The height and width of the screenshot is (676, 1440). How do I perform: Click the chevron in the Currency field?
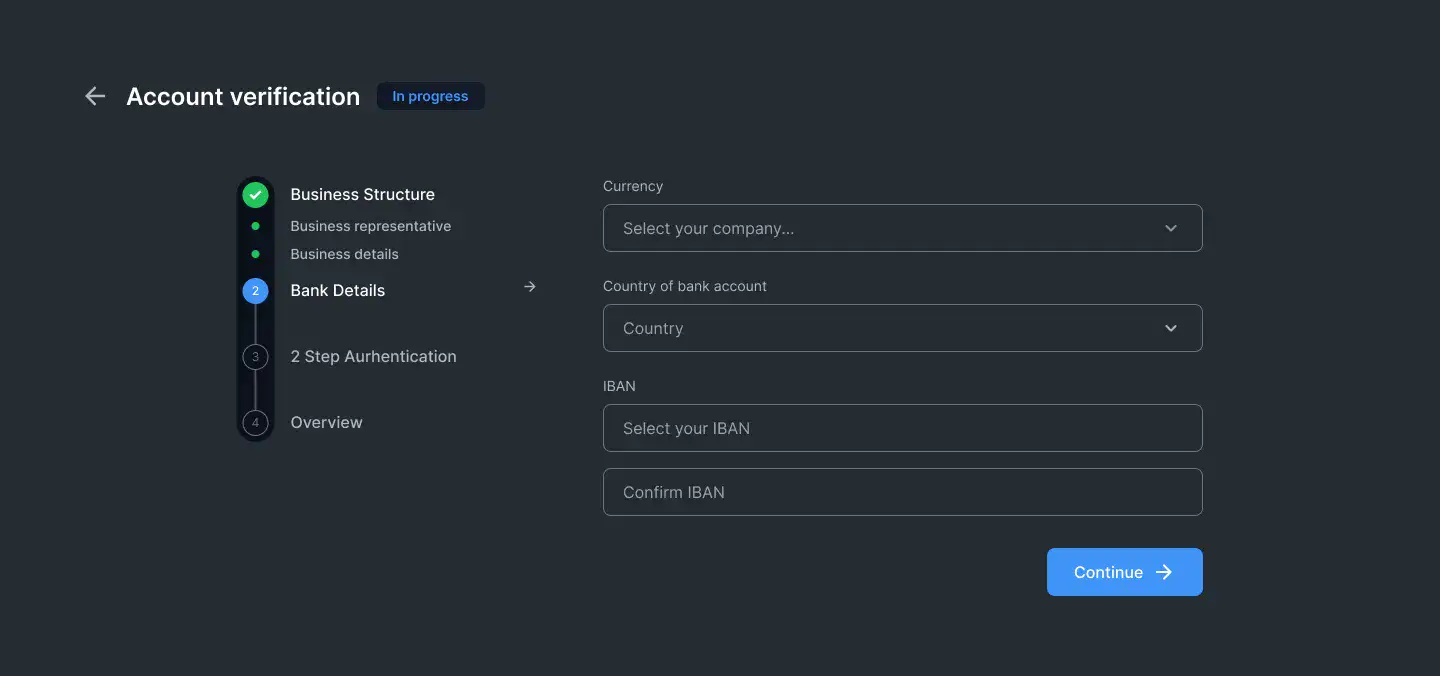point(1171,228)
